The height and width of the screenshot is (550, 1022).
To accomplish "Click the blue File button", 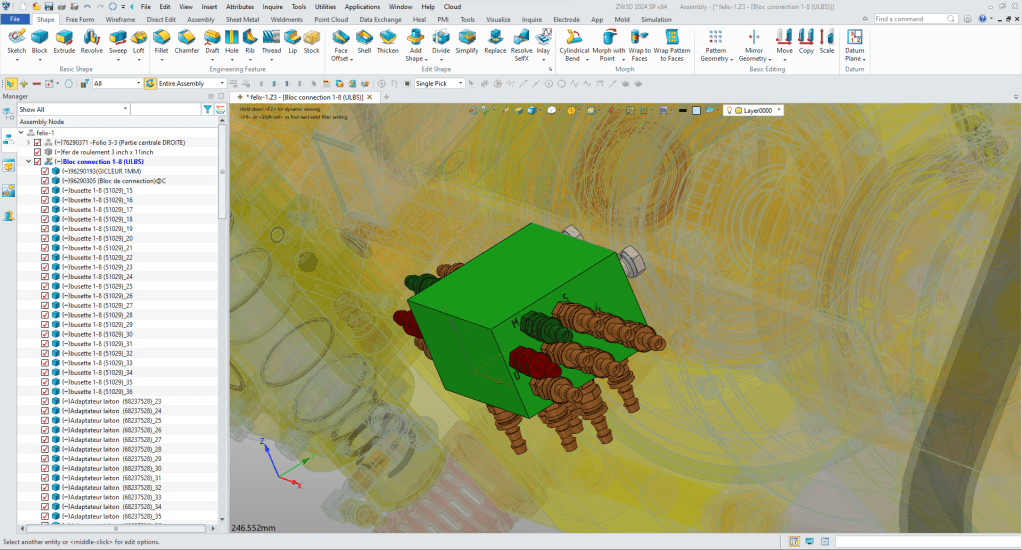I will point(15,19).
